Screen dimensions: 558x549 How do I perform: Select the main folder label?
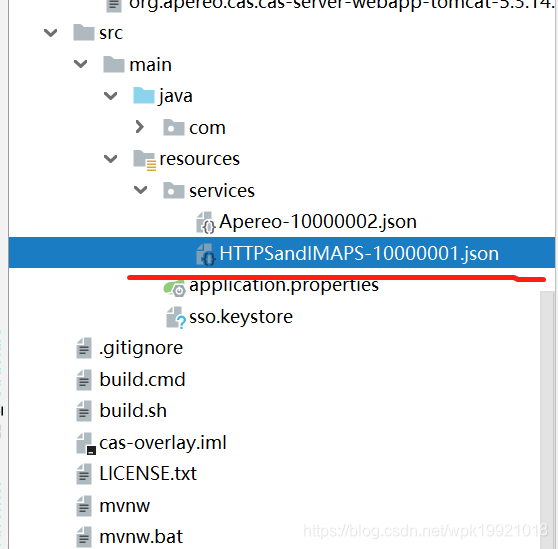click(151, 65)
